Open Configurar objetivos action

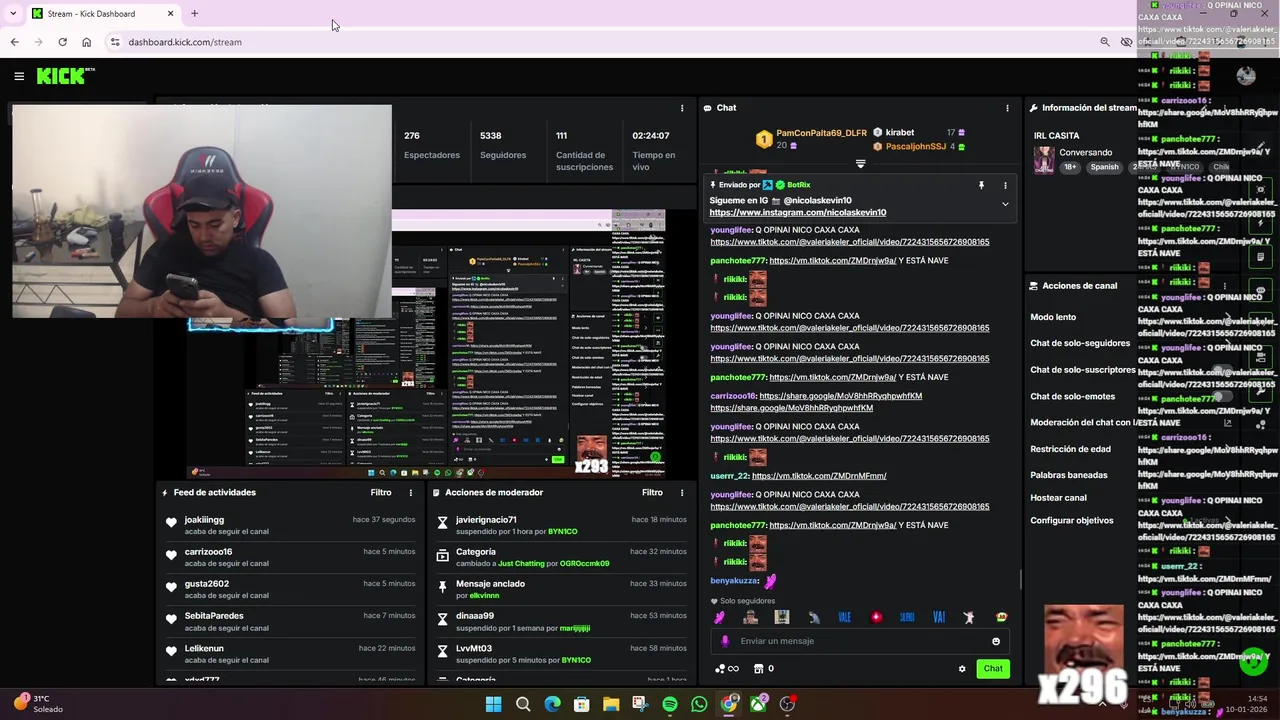pos(1072,520)
